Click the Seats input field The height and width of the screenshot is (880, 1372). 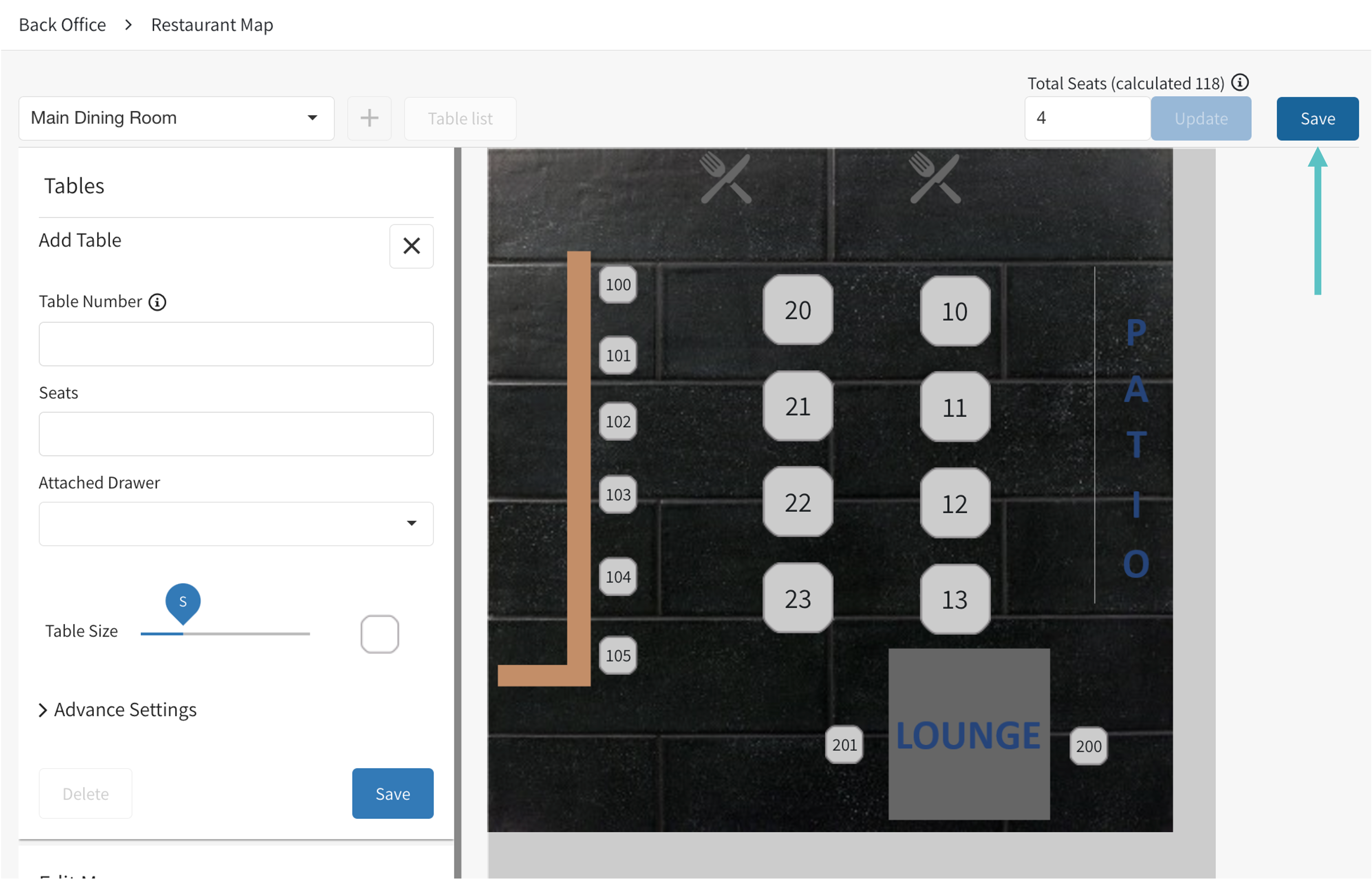coord(236,434)
